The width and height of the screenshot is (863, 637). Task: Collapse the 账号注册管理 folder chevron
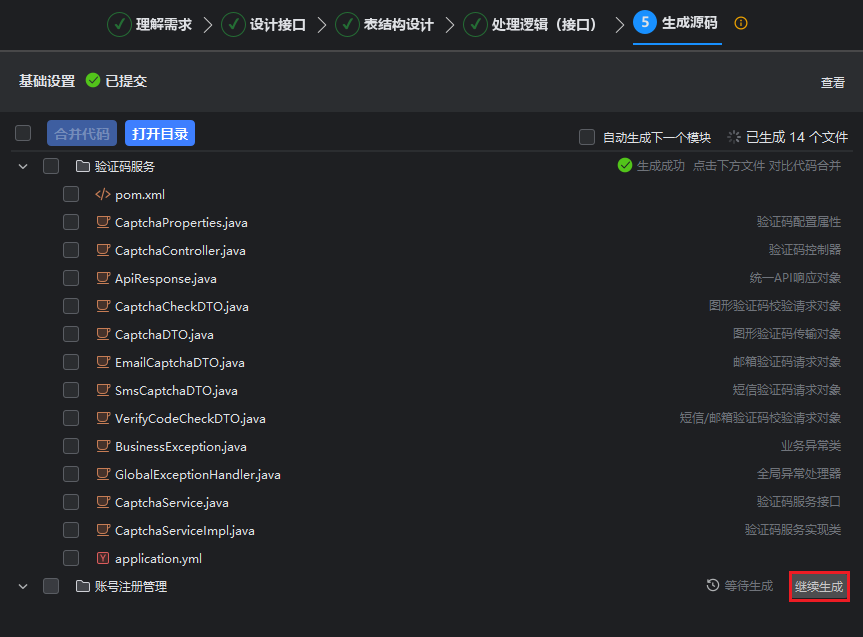pos(23,586)
